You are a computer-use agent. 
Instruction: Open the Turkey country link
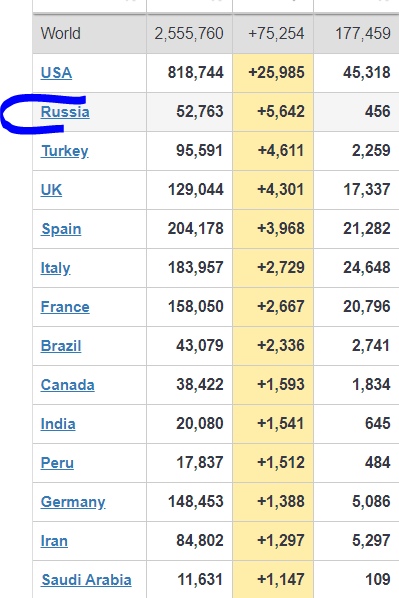64,151
